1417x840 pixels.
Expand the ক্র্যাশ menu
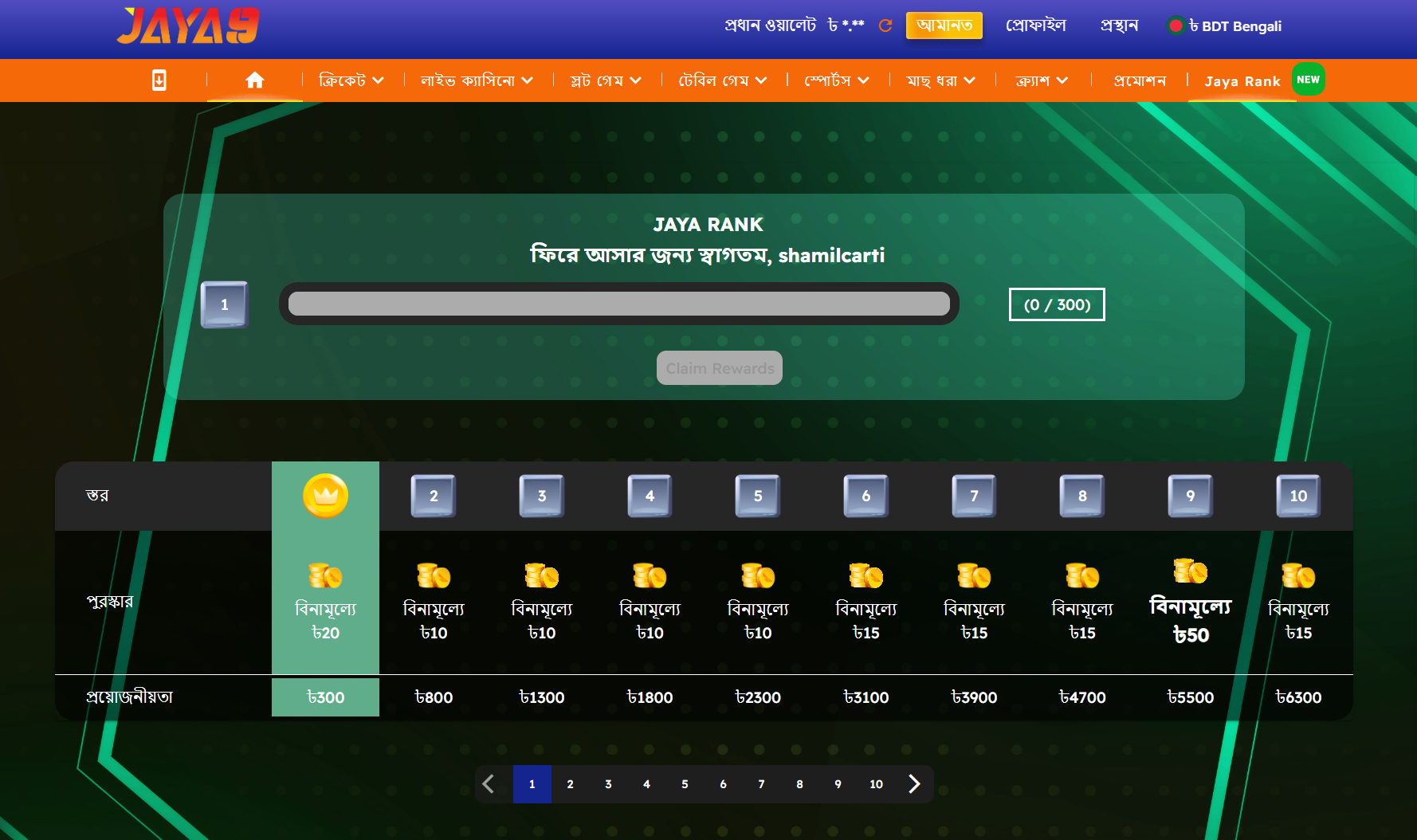pos(1042,80)
